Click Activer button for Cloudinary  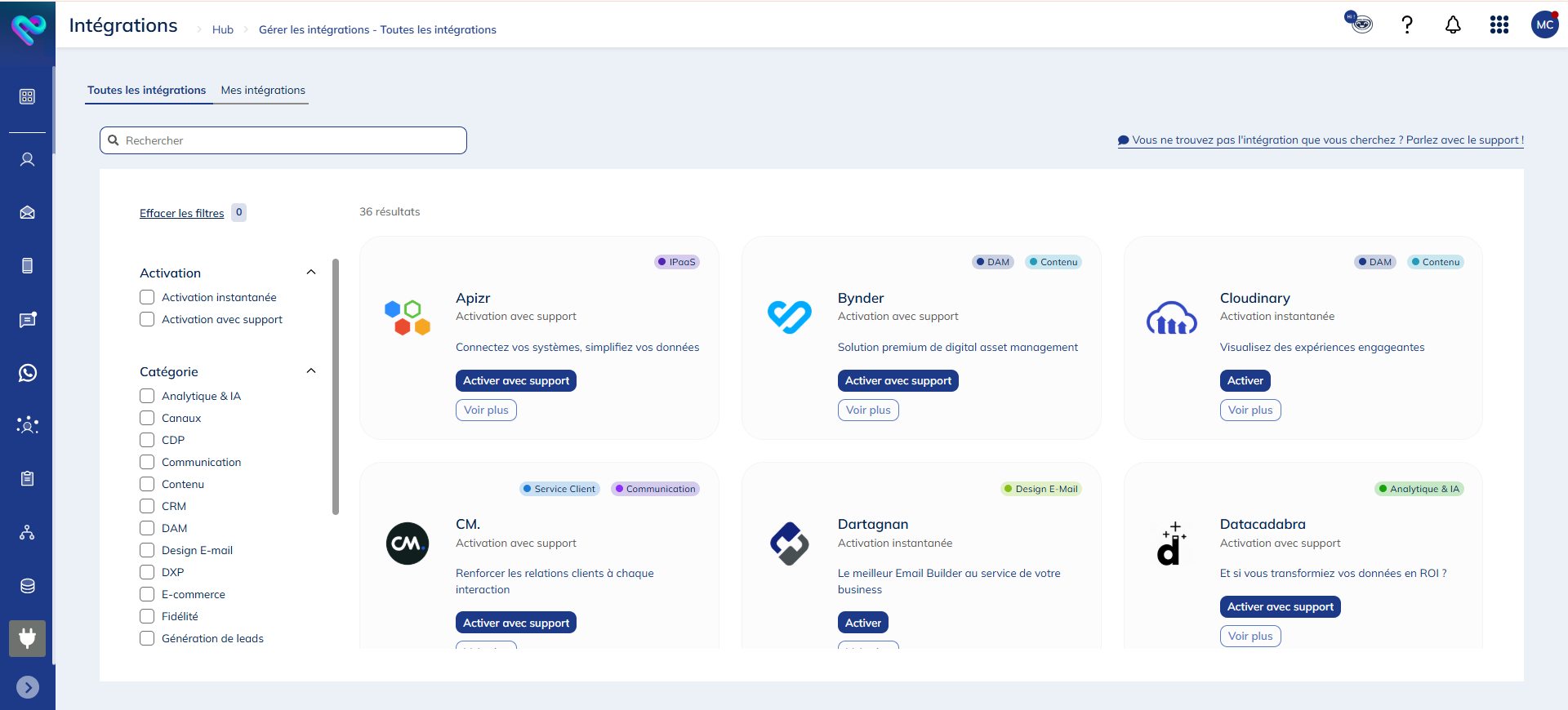1245,381
